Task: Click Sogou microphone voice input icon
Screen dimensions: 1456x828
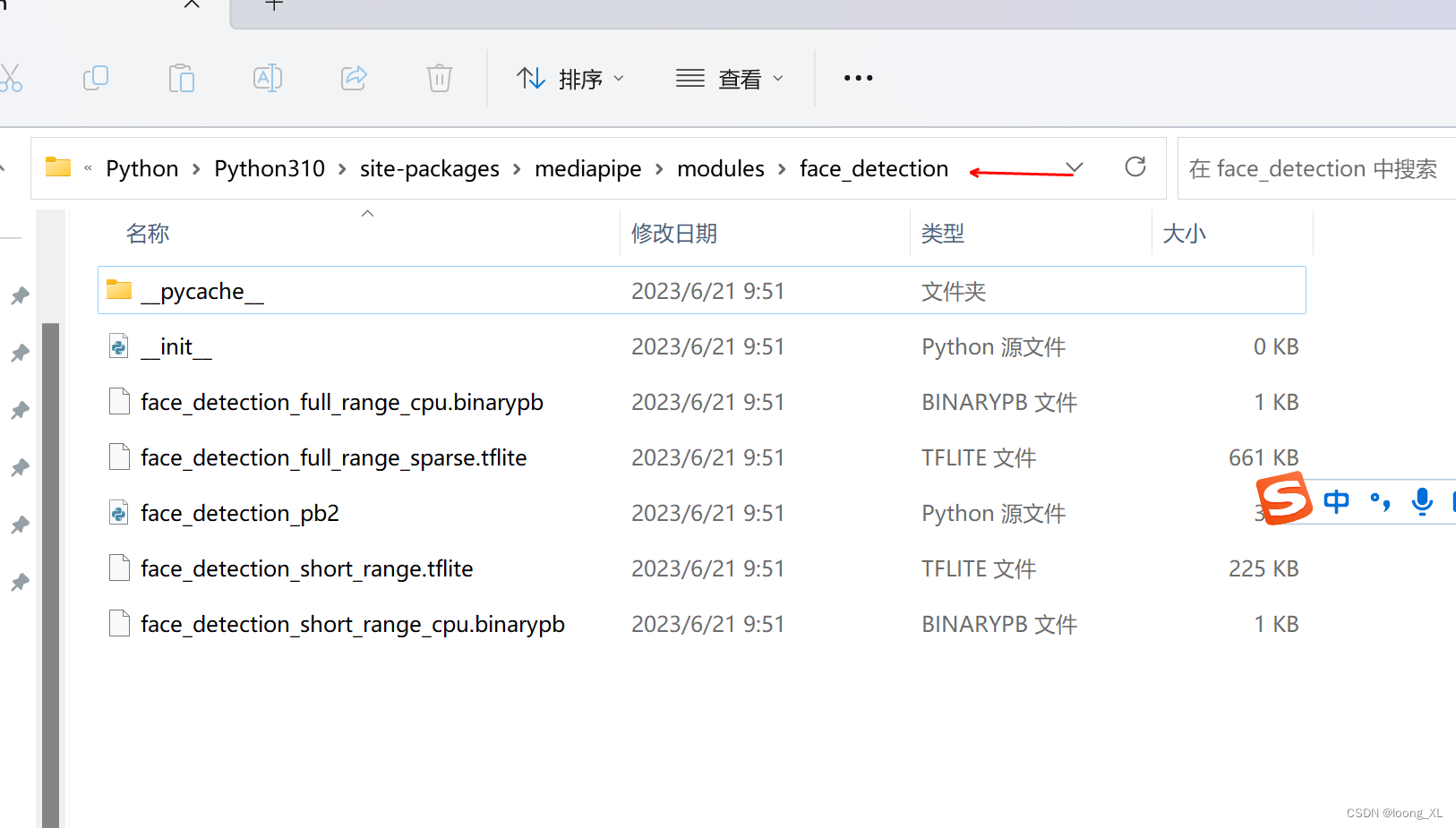Action: [1422, 501]
